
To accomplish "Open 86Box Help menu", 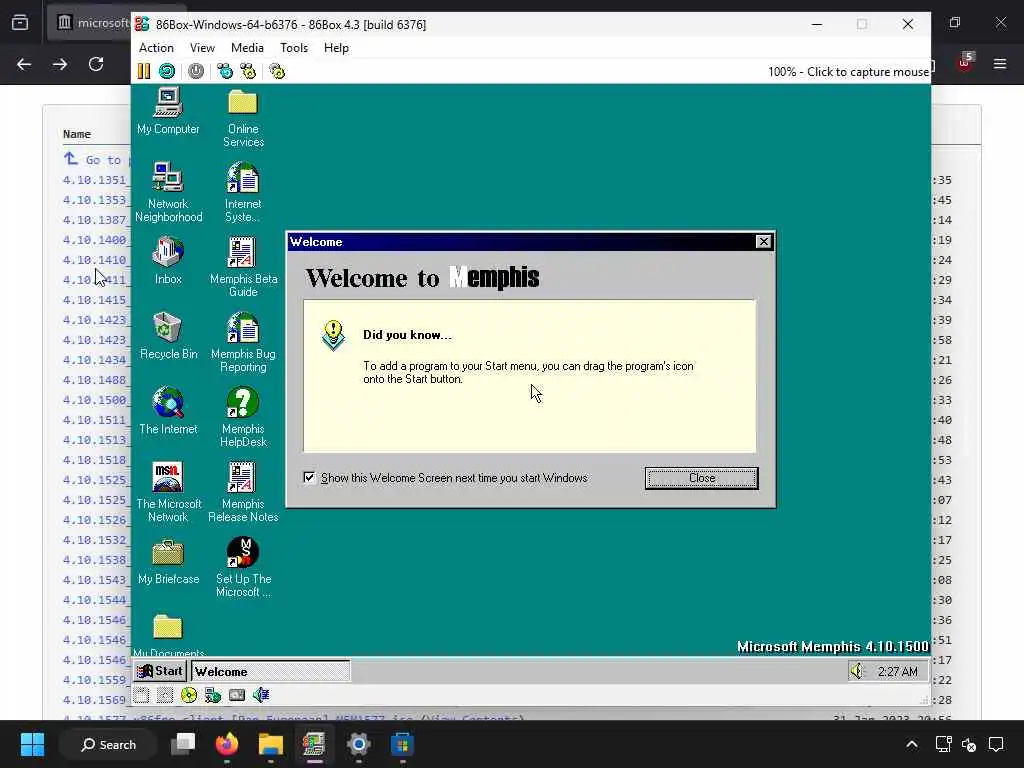I will [x=336, y=48].
